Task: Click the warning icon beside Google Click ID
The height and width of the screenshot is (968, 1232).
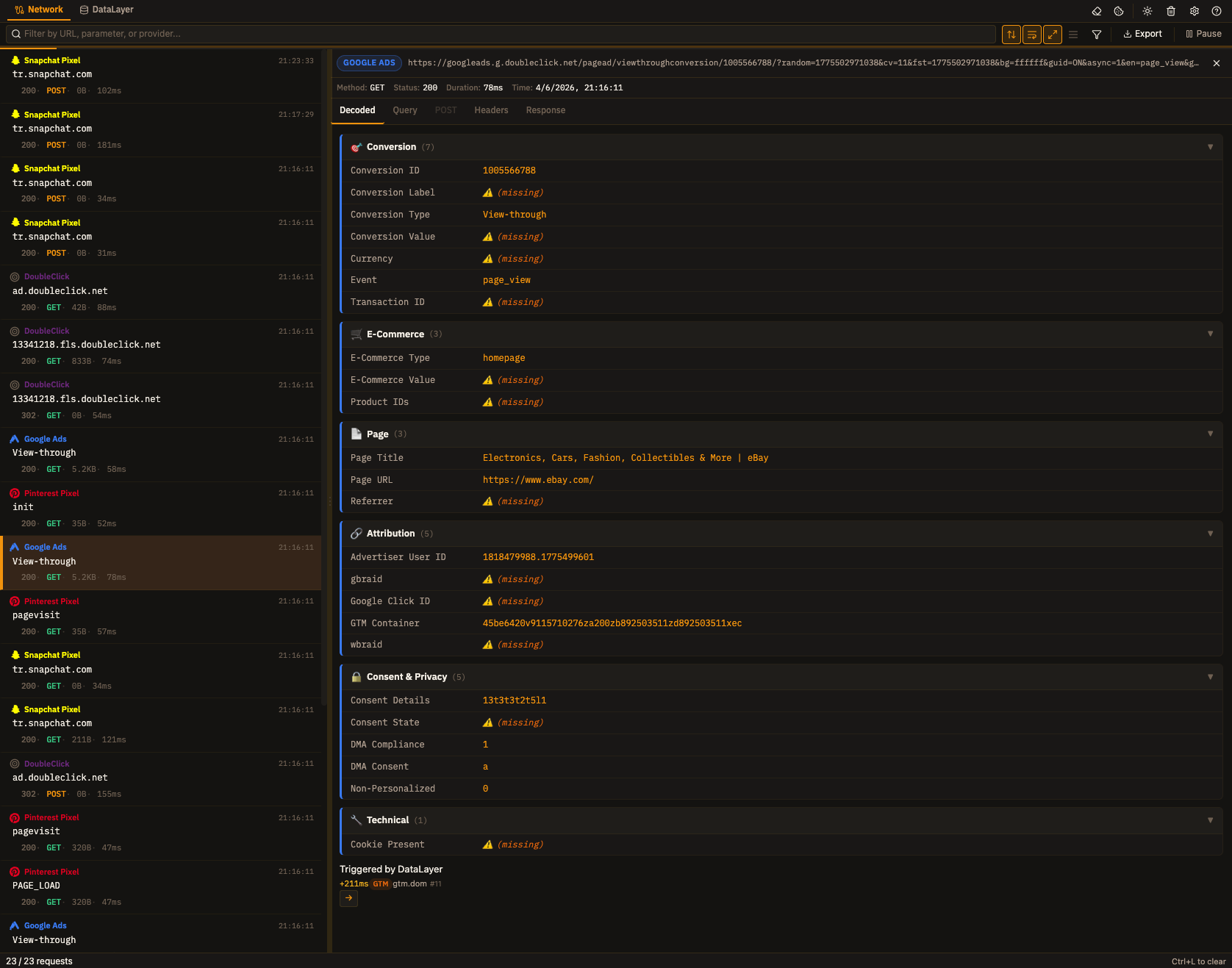Action: 487,601
